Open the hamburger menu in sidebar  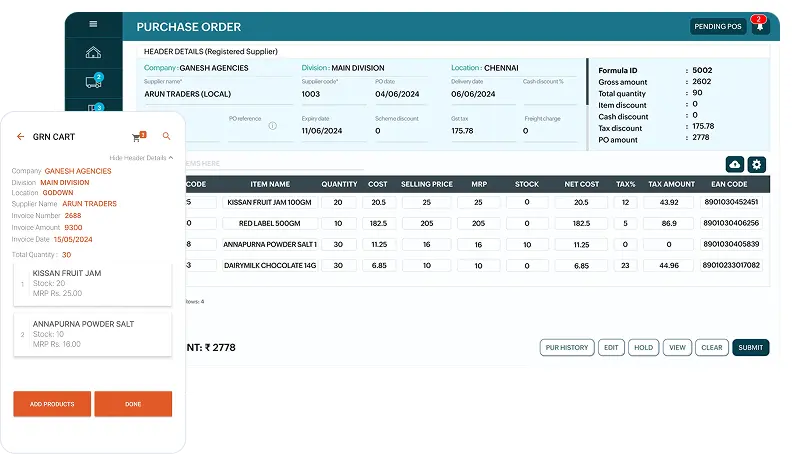[93, 24]
